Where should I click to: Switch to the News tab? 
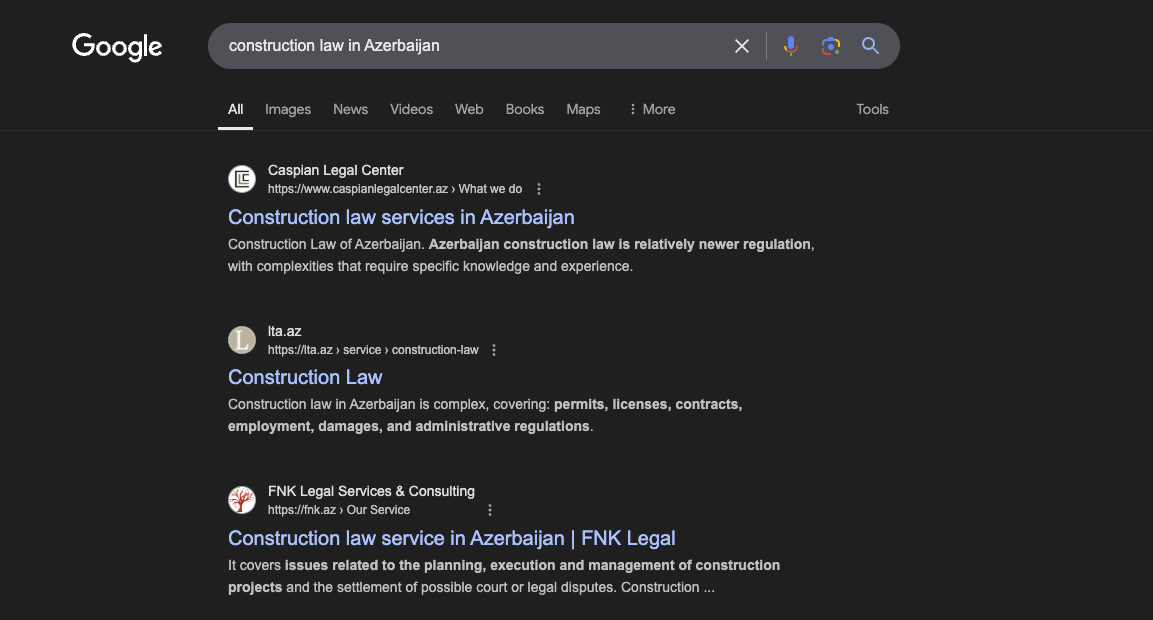(350, 110)
